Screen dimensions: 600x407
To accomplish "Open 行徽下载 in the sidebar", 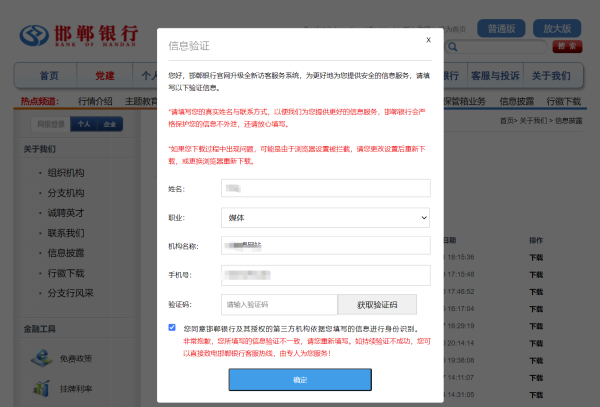I will click(x=66, y=273).
